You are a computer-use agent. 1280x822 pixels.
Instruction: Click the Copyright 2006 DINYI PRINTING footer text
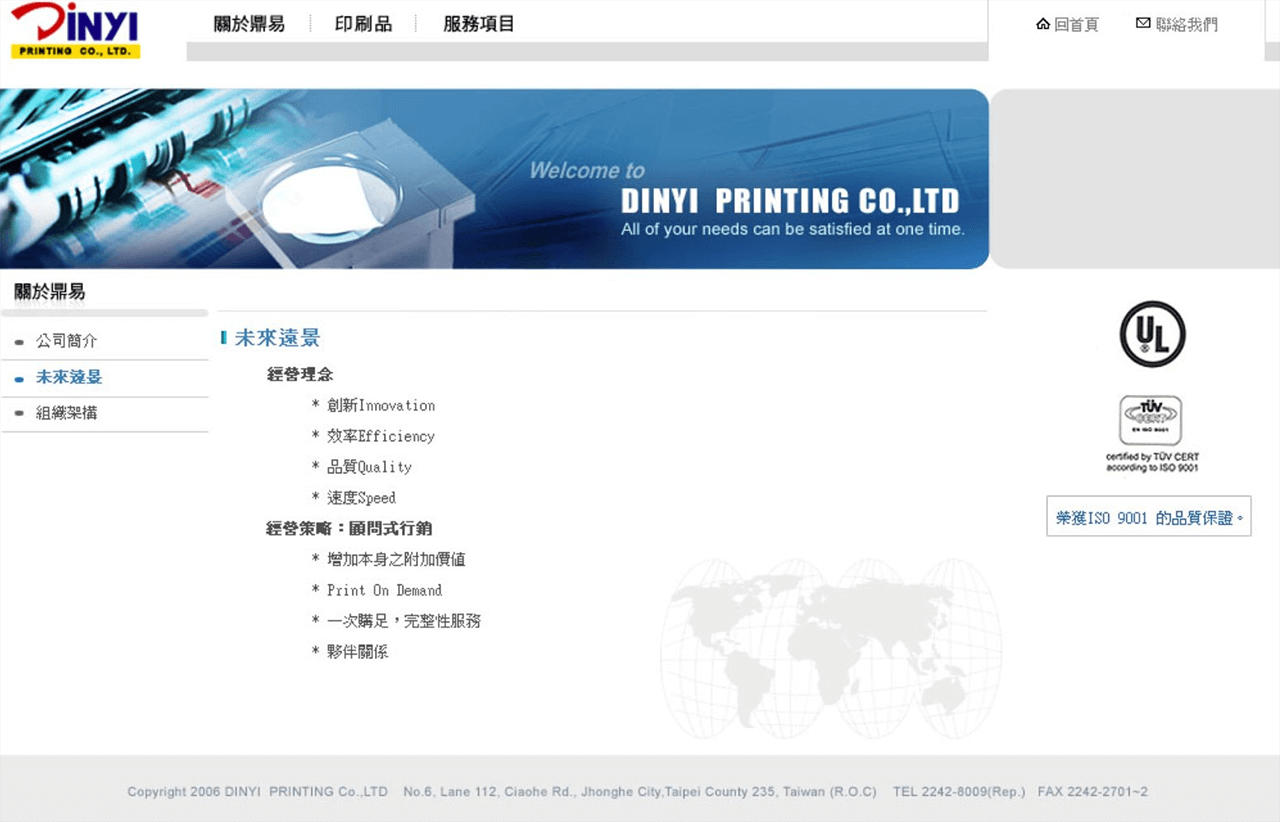tap(257, 792)
